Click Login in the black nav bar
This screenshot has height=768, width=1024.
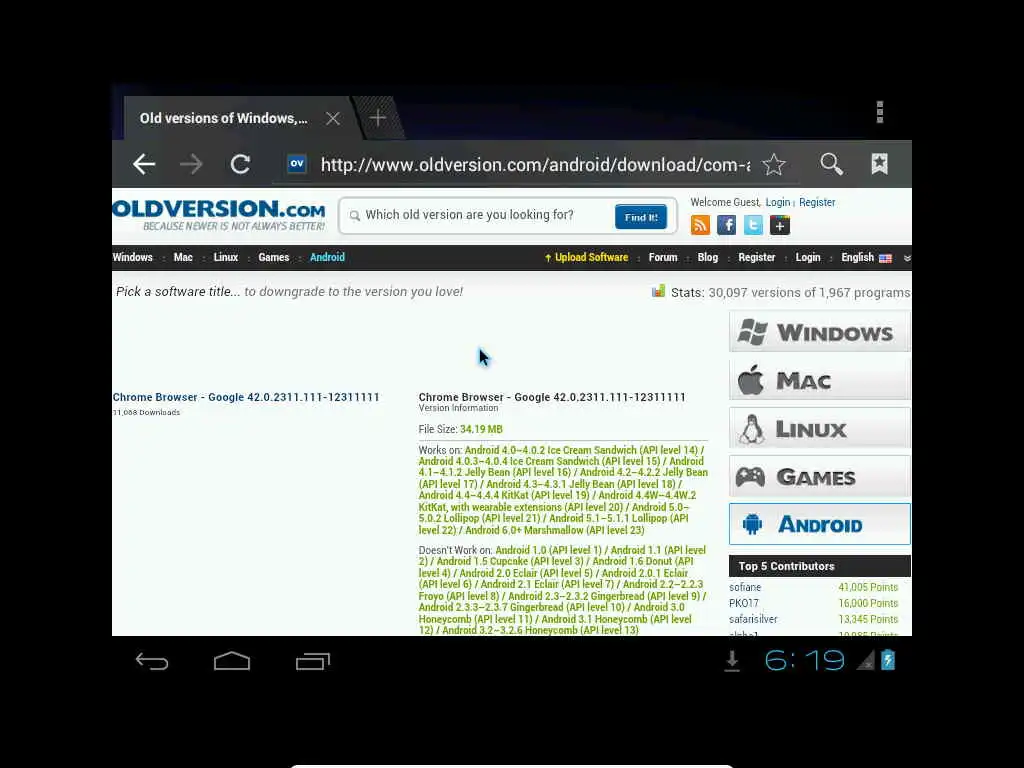coord(808,257)
